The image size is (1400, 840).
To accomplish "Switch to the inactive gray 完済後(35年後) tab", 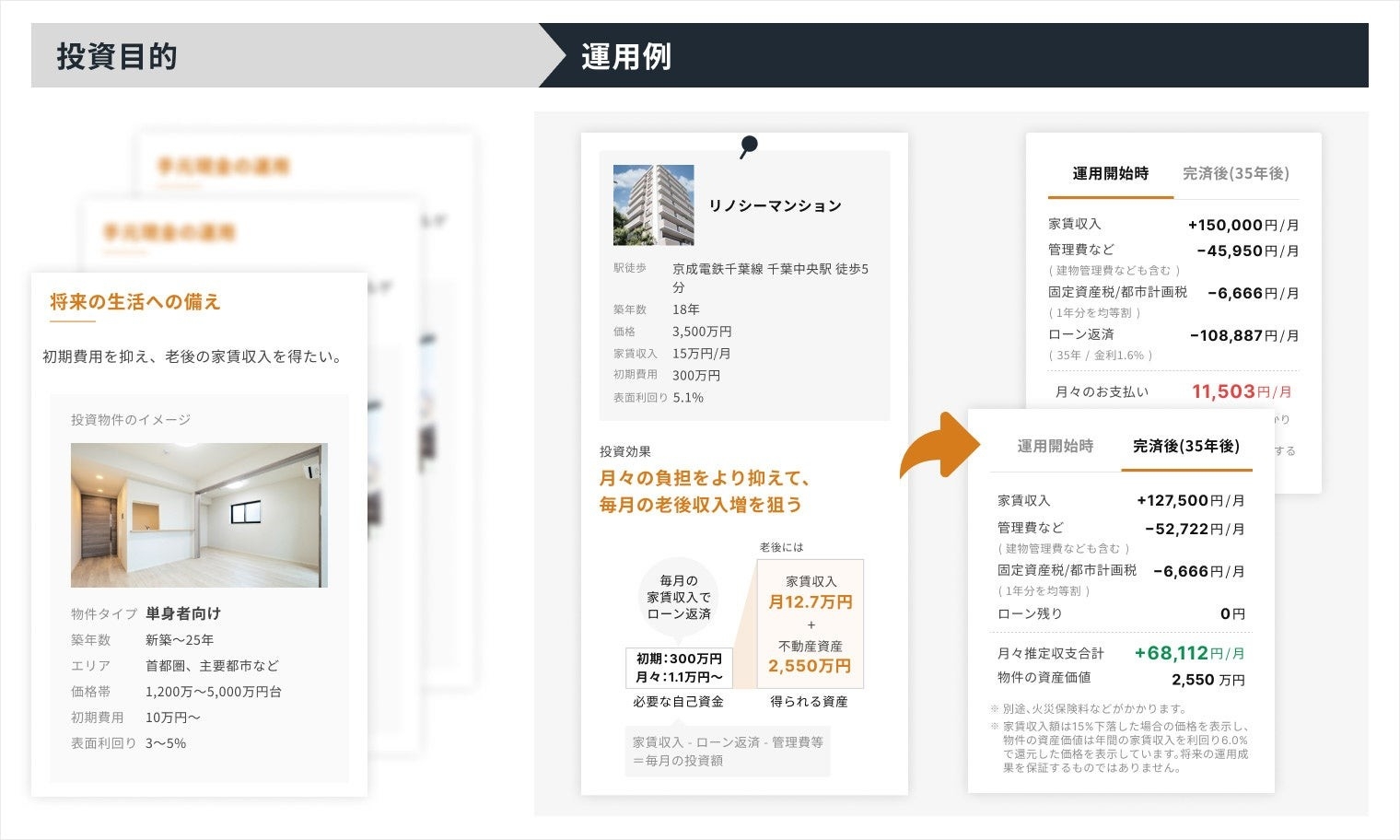I will (1235, 174).
